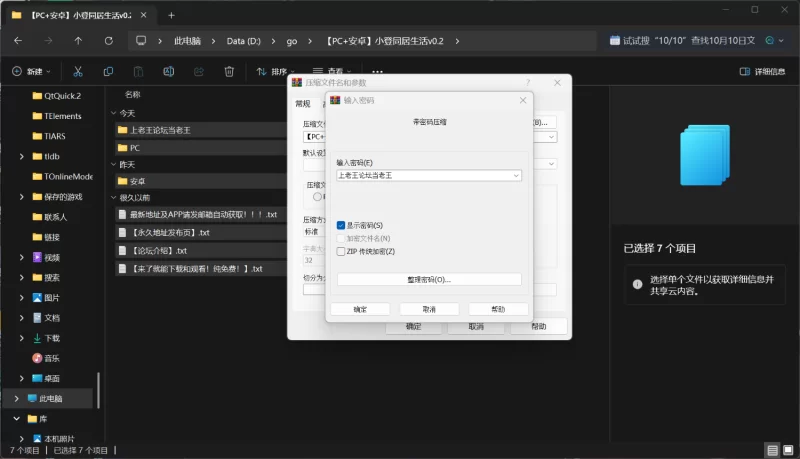Viewport: 800px width, 459px height.
Task: Click the Delete trash icon
Action: 229,71
